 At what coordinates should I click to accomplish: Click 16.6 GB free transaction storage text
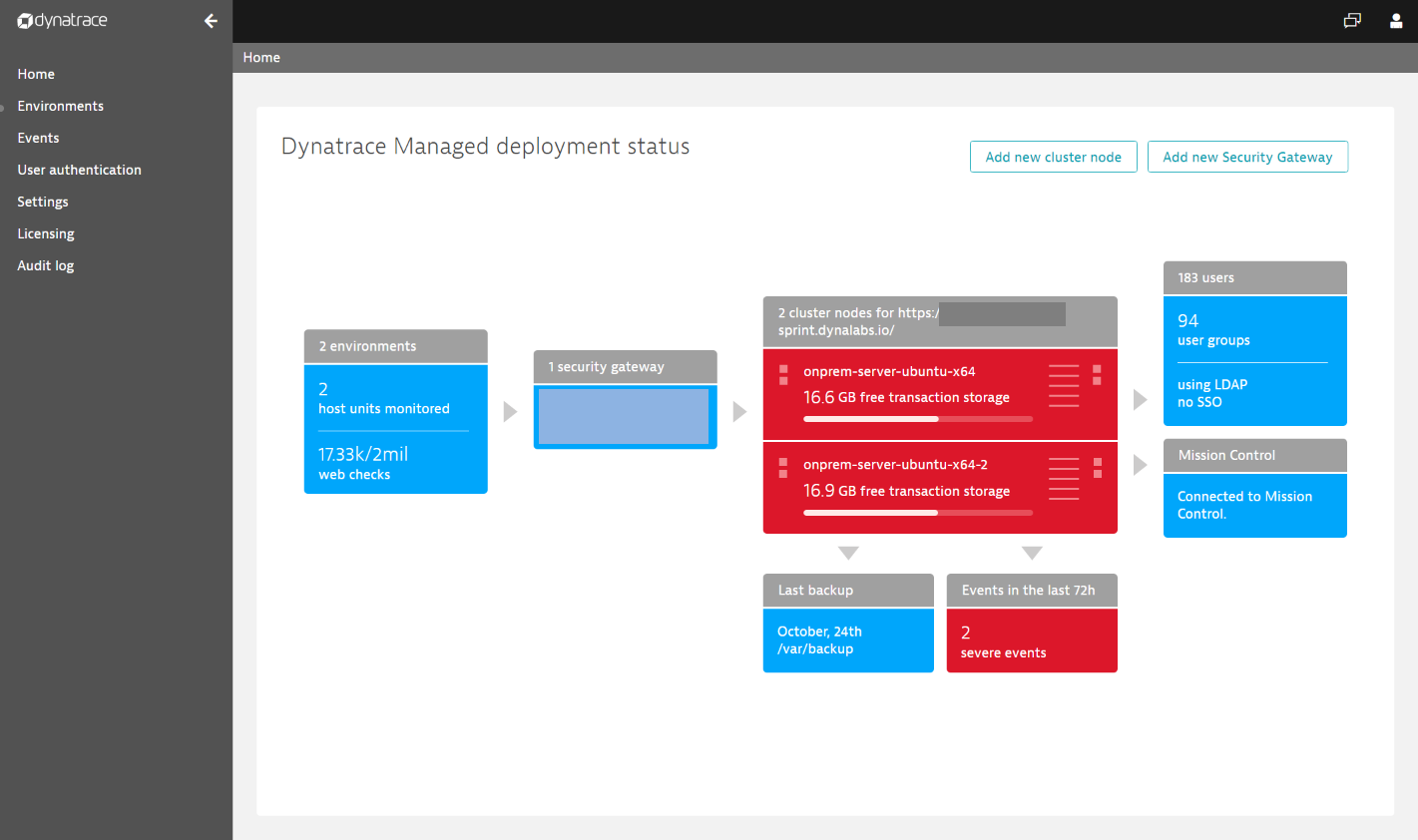click(x=906, y=397)
